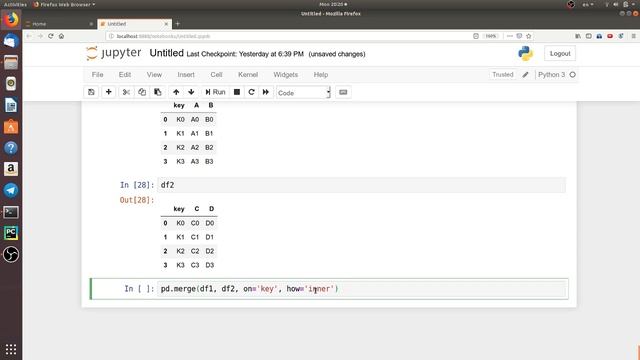Open the command palette keyboard icon

[x=343, y=92]
